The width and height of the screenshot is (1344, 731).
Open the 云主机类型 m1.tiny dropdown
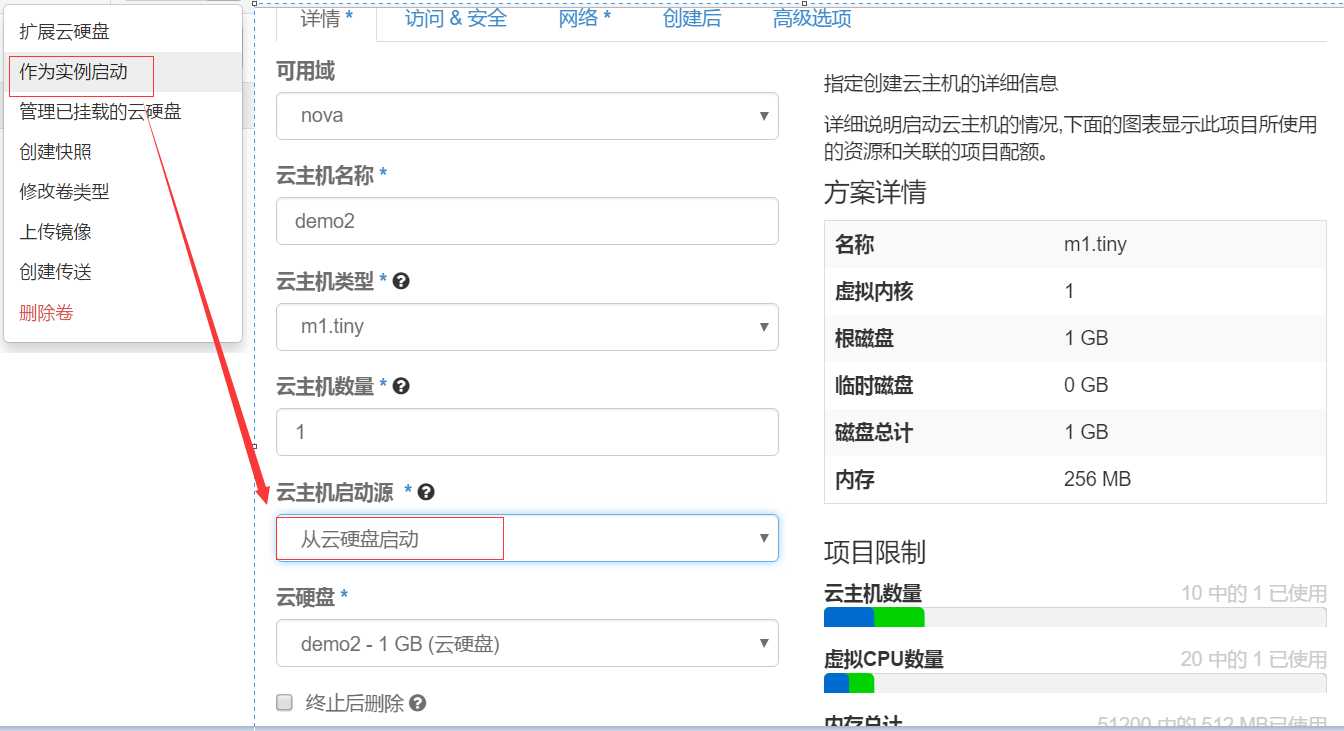(527, 327)
